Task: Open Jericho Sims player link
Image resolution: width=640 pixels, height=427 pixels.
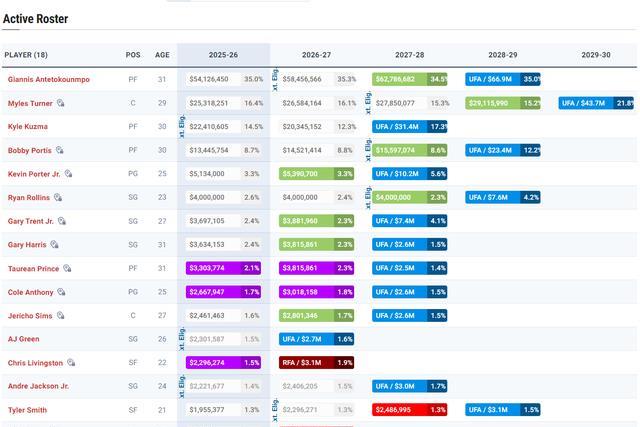Action: [30, 316]
